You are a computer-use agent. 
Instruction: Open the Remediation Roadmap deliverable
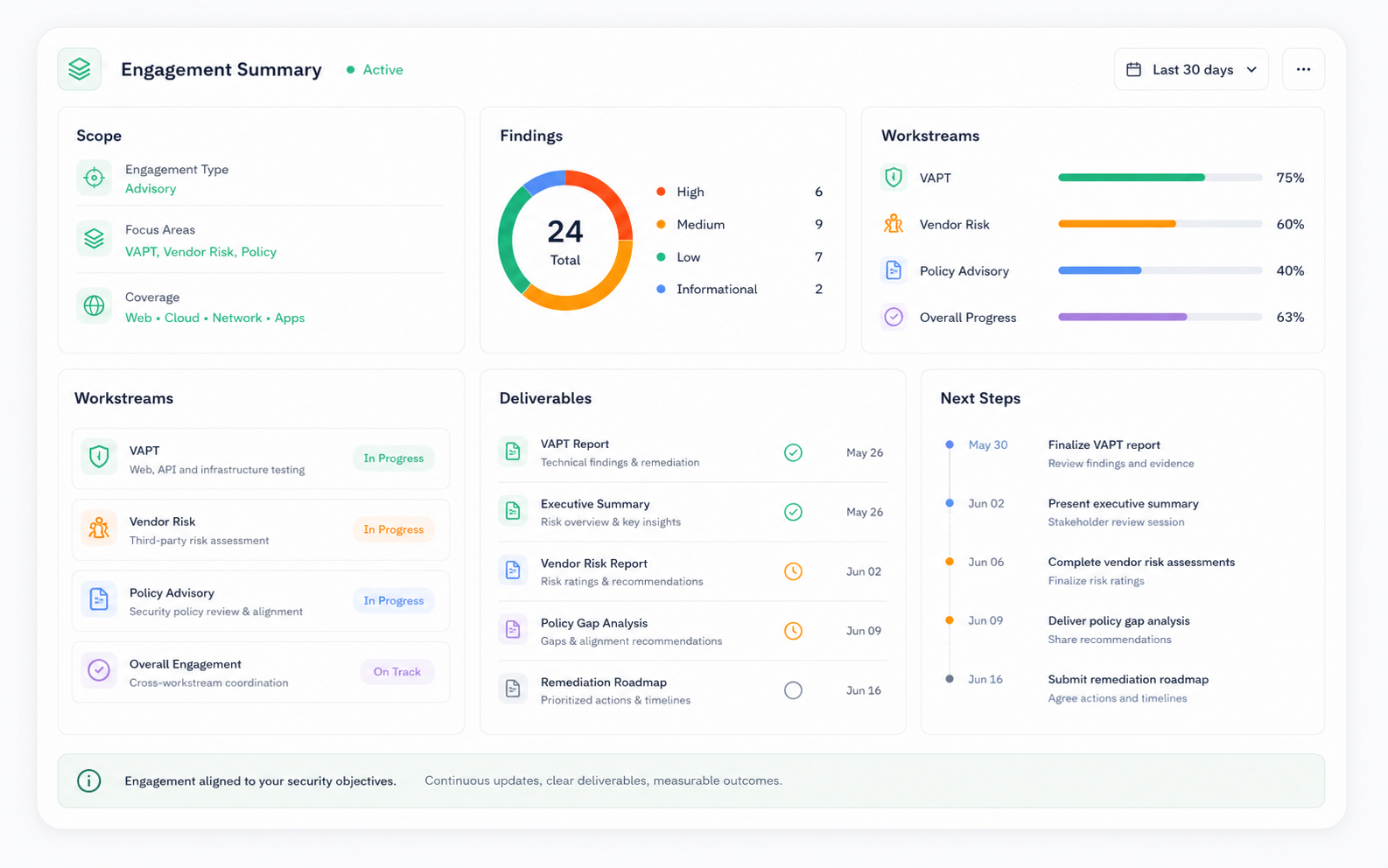[692, 690]
